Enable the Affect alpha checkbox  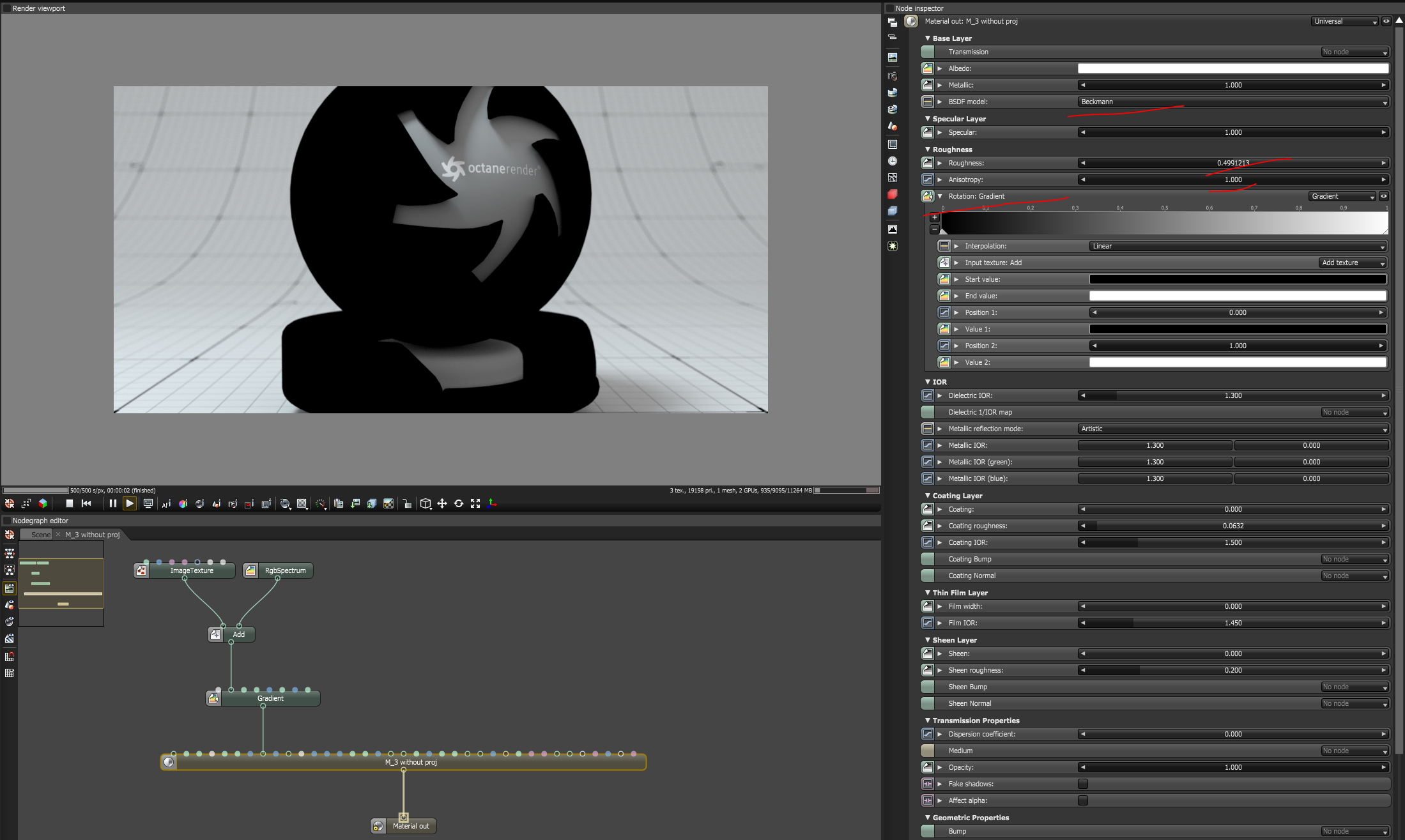tap(1082, 800)
